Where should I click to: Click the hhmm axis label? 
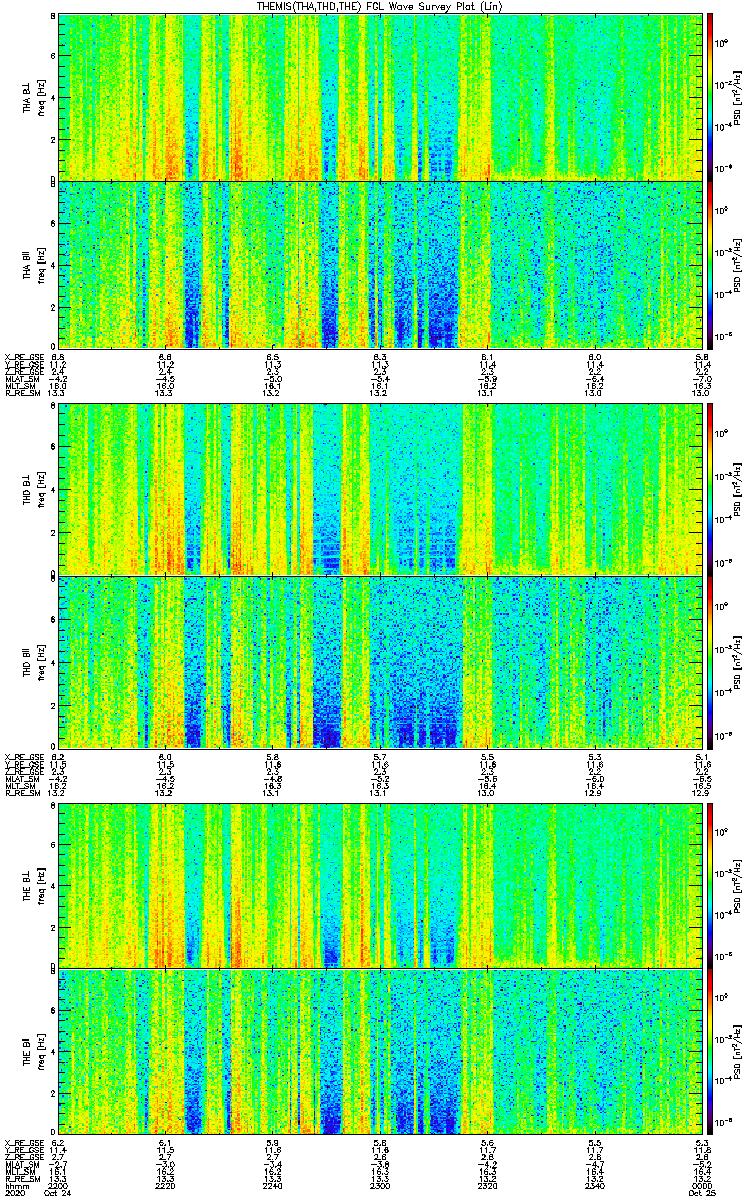[15, 1187]
